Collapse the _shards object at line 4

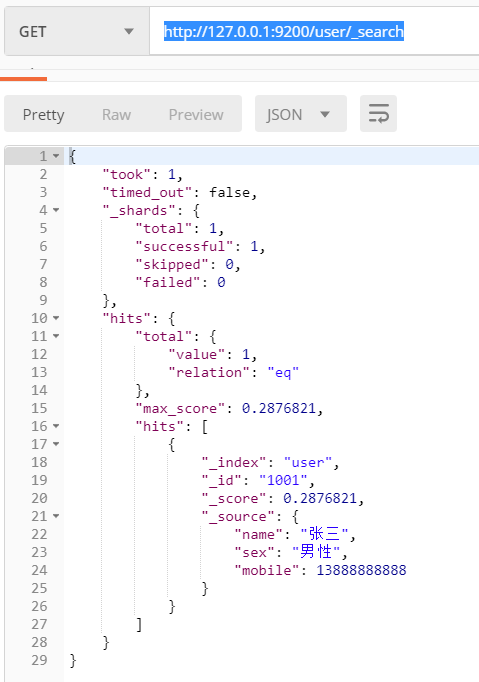coord(56,210)
